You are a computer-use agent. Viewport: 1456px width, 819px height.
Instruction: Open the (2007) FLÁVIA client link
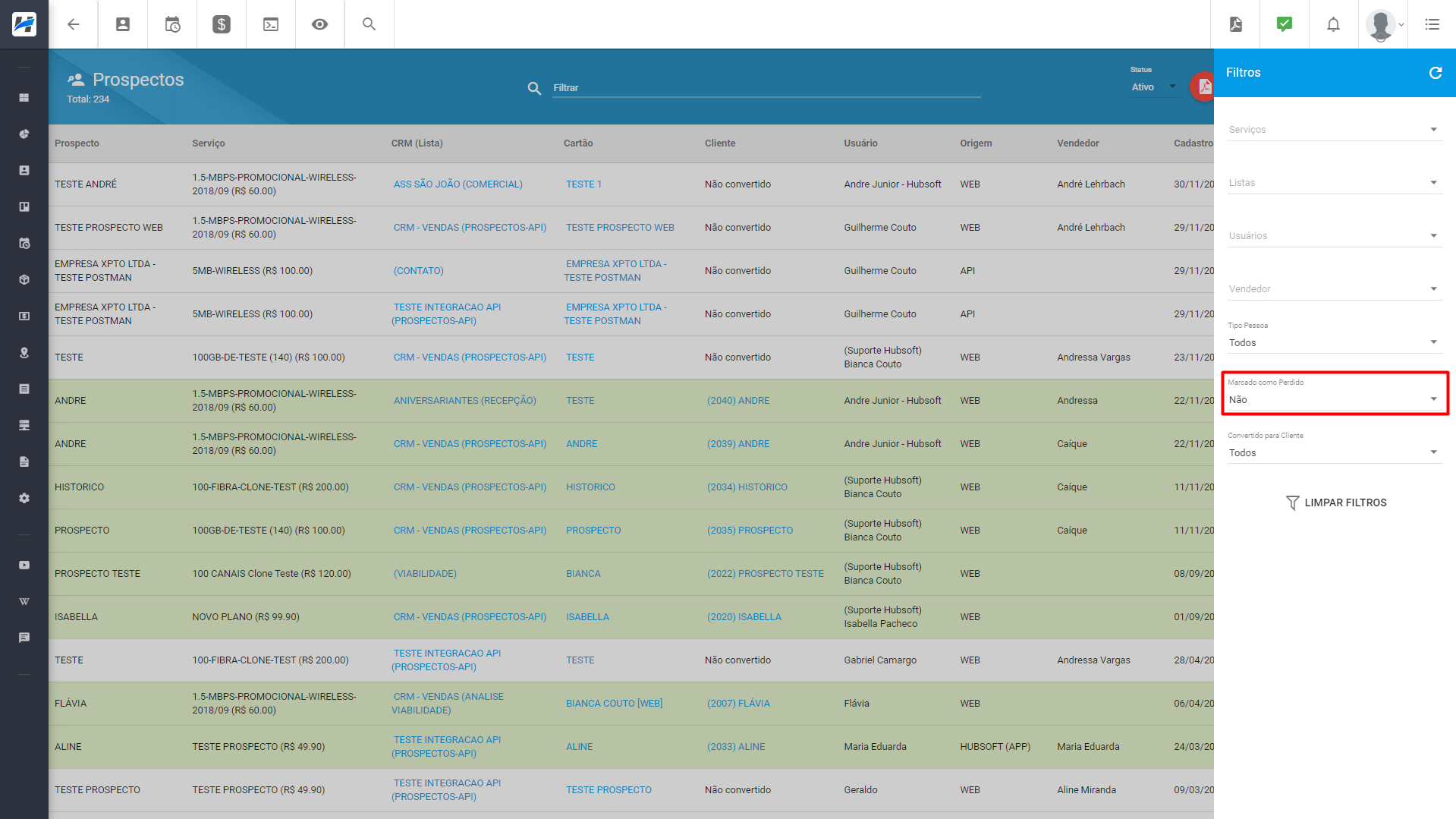pos(738,704)
